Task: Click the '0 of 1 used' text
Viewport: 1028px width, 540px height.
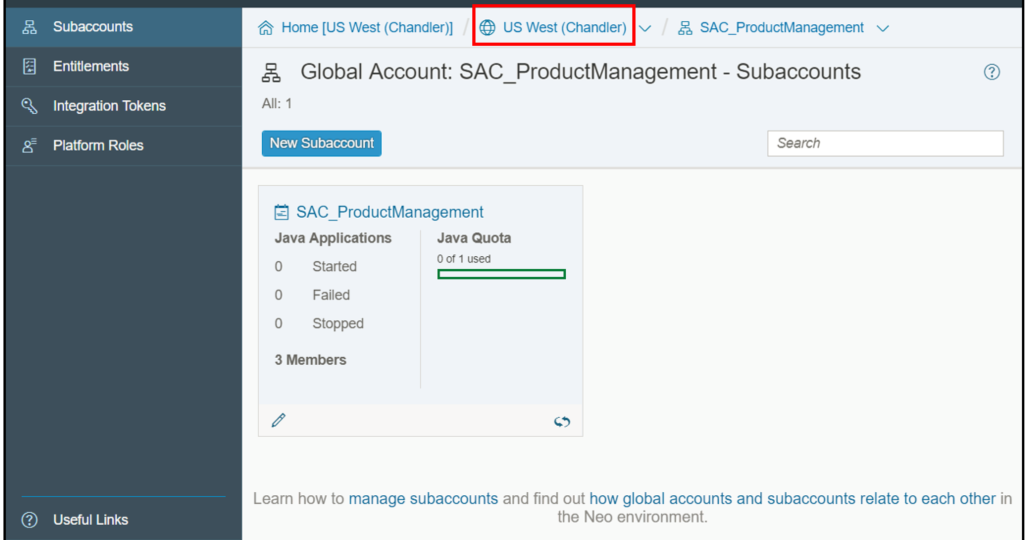Action: (x=464, y=259)
